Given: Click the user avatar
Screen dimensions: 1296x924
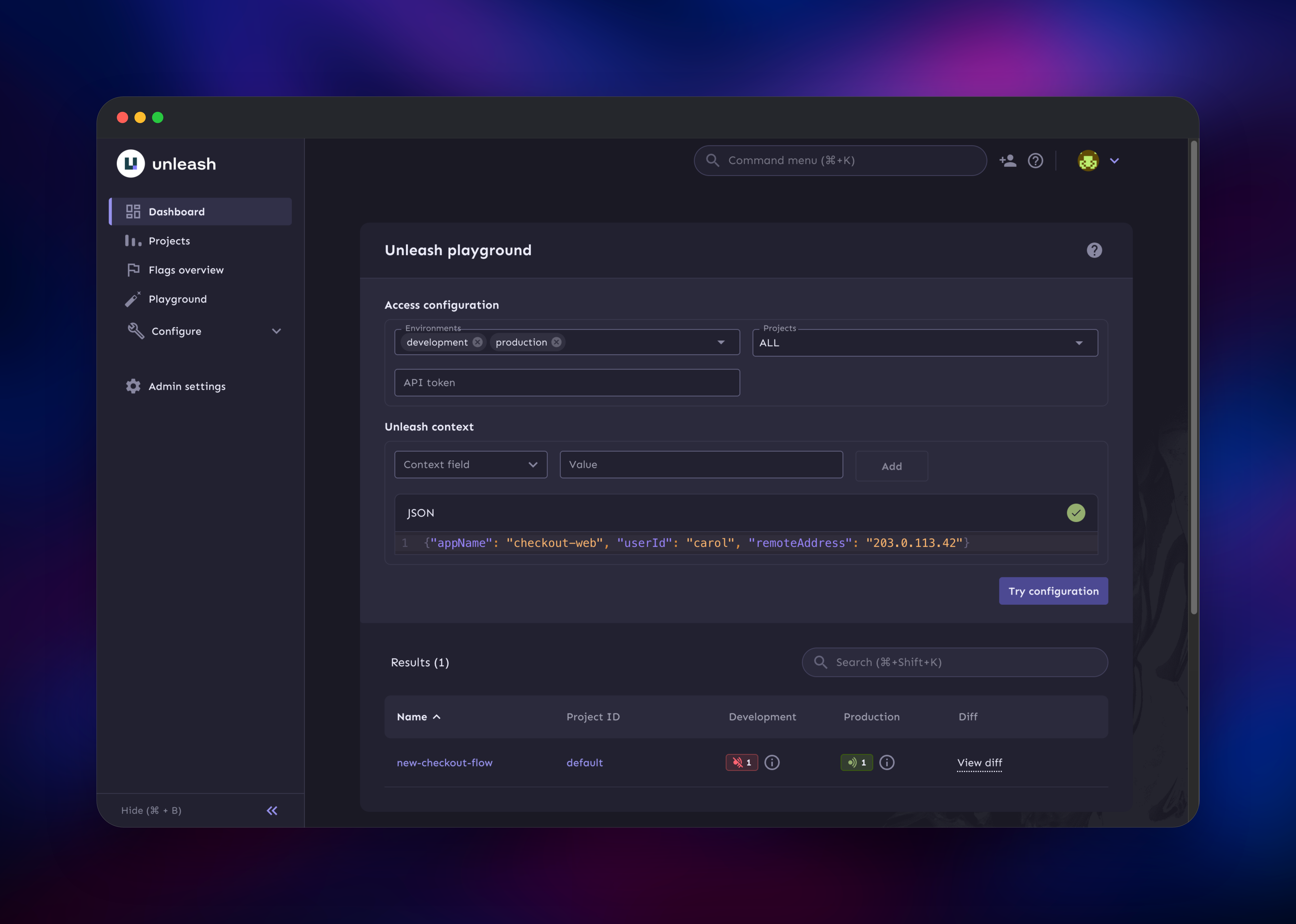Looking at the screenshot, I should 1088,160.
